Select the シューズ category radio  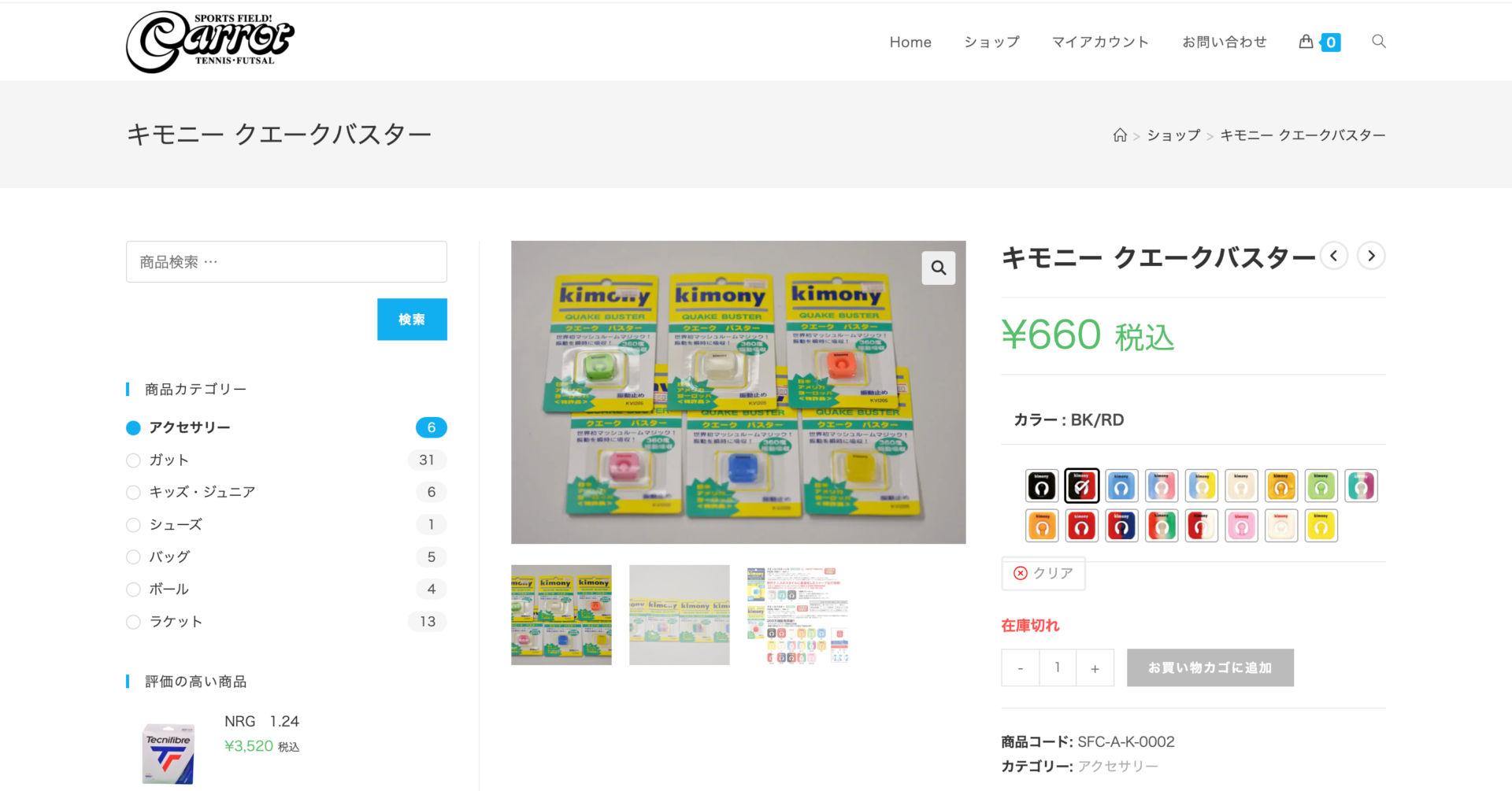click(133, 525)
